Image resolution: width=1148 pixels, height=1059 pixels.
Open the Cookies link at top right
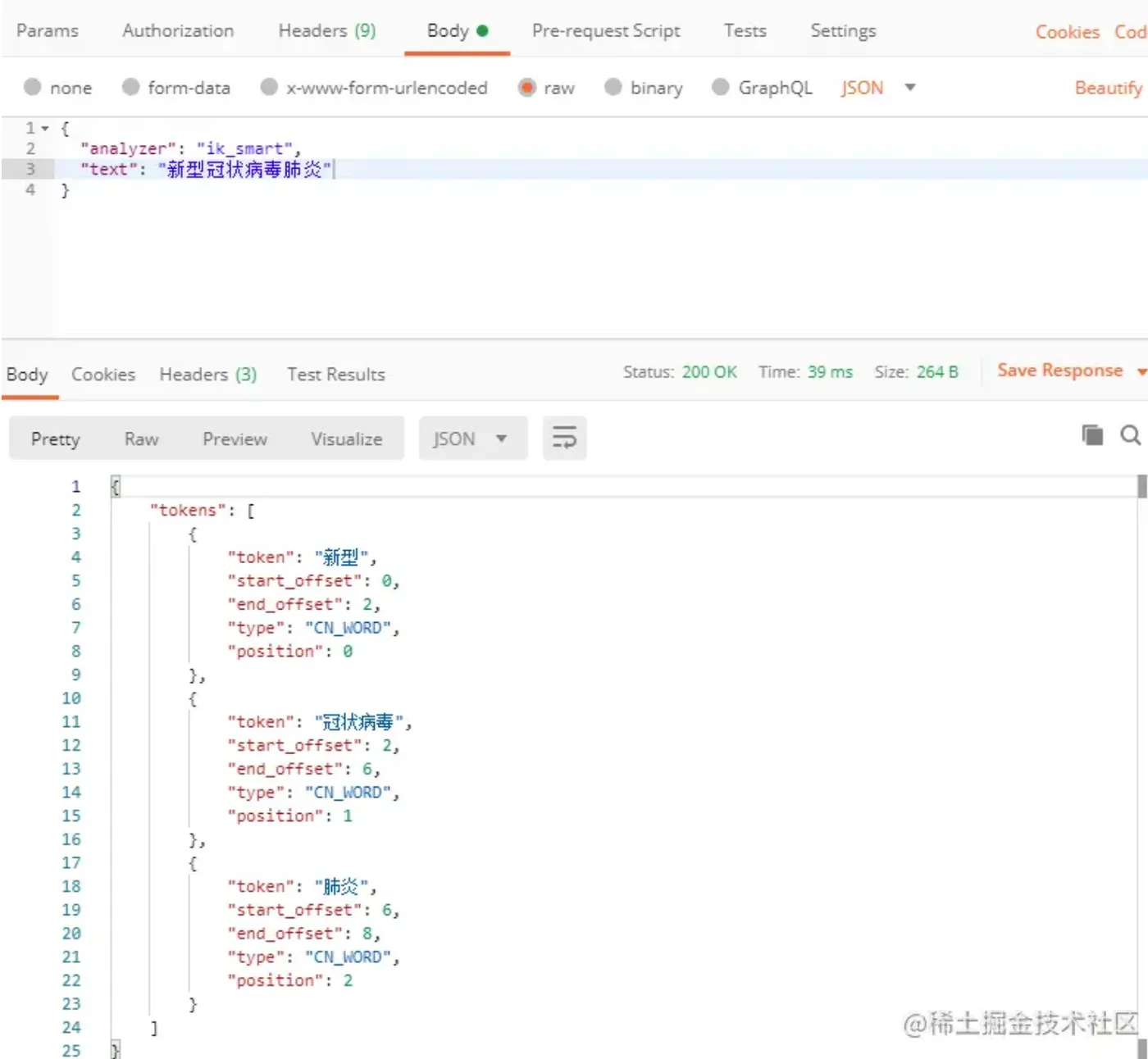pos(1067,32)
